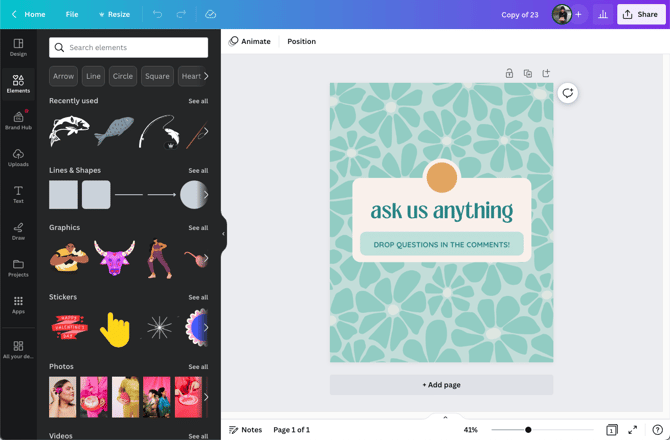This screenshot has height=440, width=670.
Task: Open All your designs panel
Action: (18, 349)
